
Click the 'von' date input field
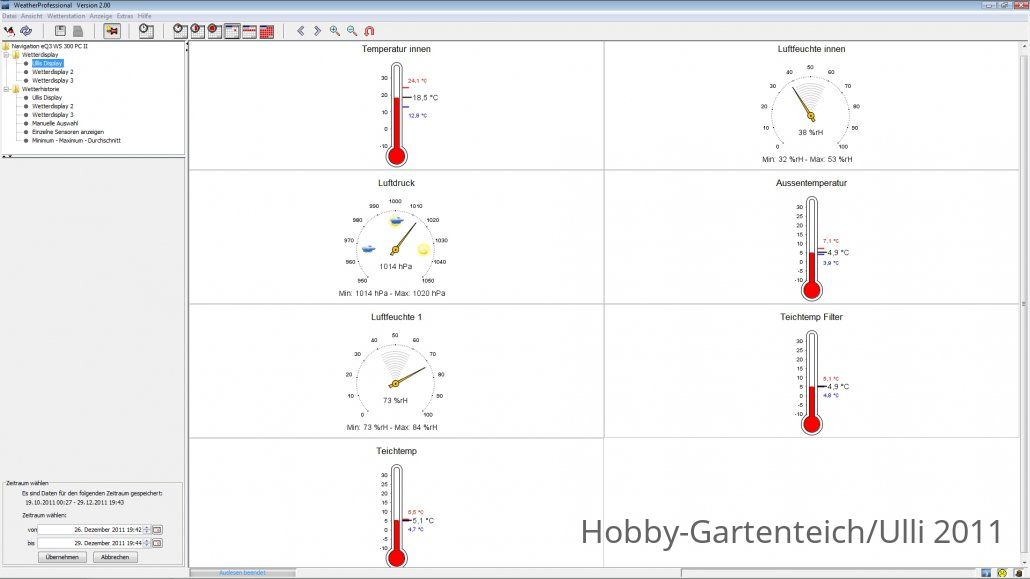(90, 530)
